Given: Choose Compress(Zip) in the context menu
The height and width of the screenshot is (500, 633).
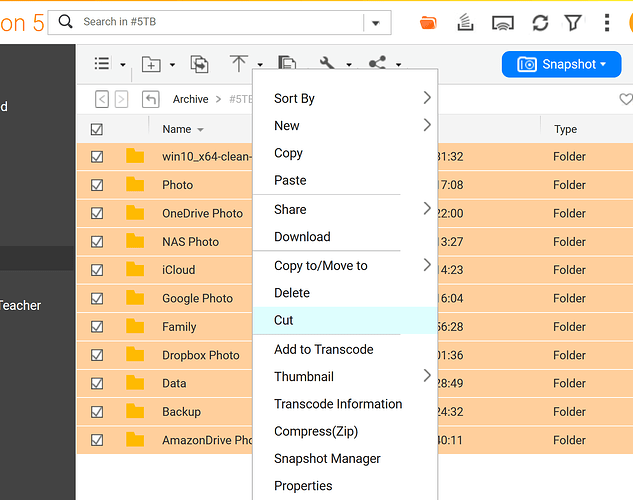Looking at the screenshot, I should pos(316,431).
